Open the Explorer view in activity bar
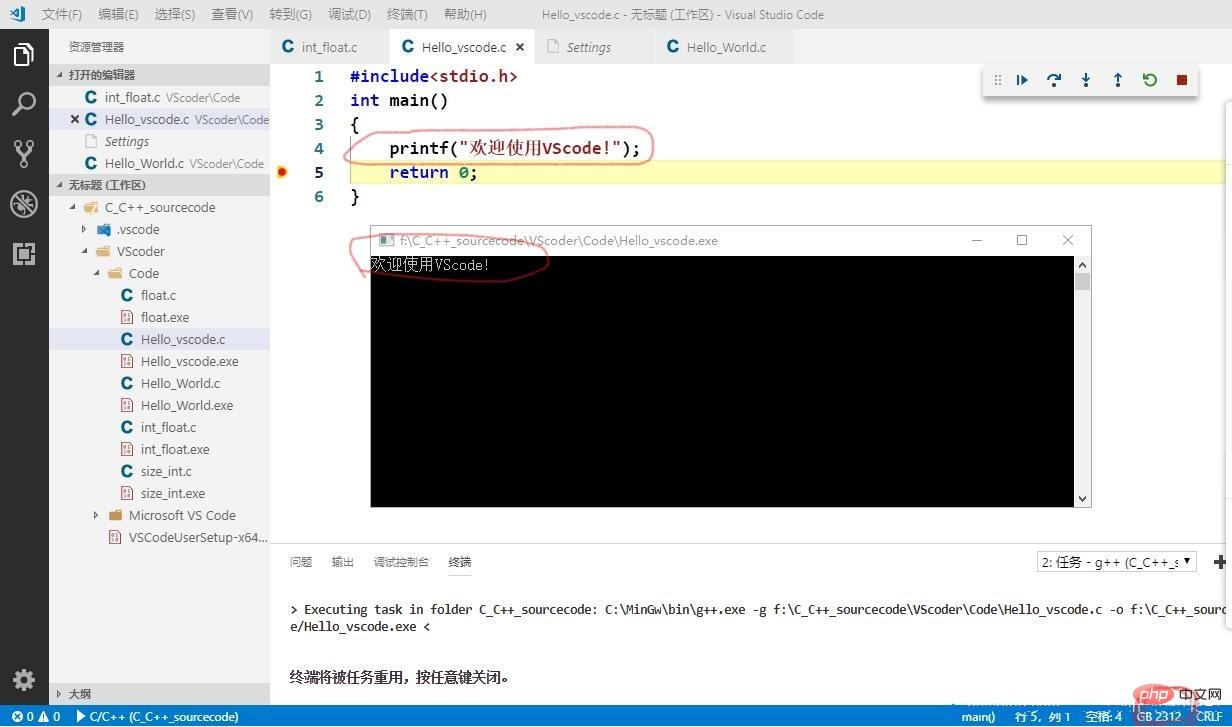The height and width of the screenshot is (727, 1232). coord(24,54)
